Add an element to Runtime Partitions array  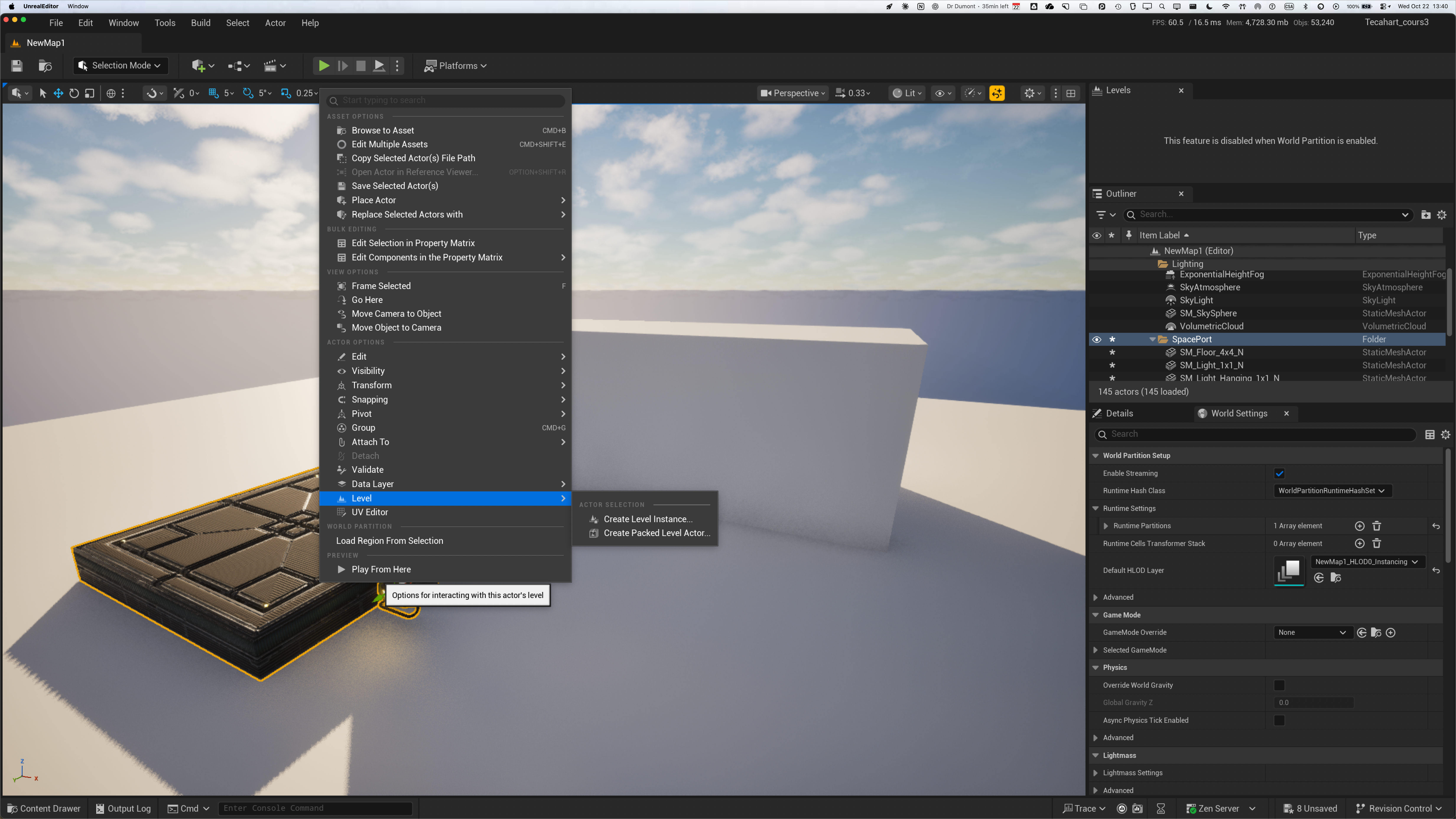point(1360,526)
